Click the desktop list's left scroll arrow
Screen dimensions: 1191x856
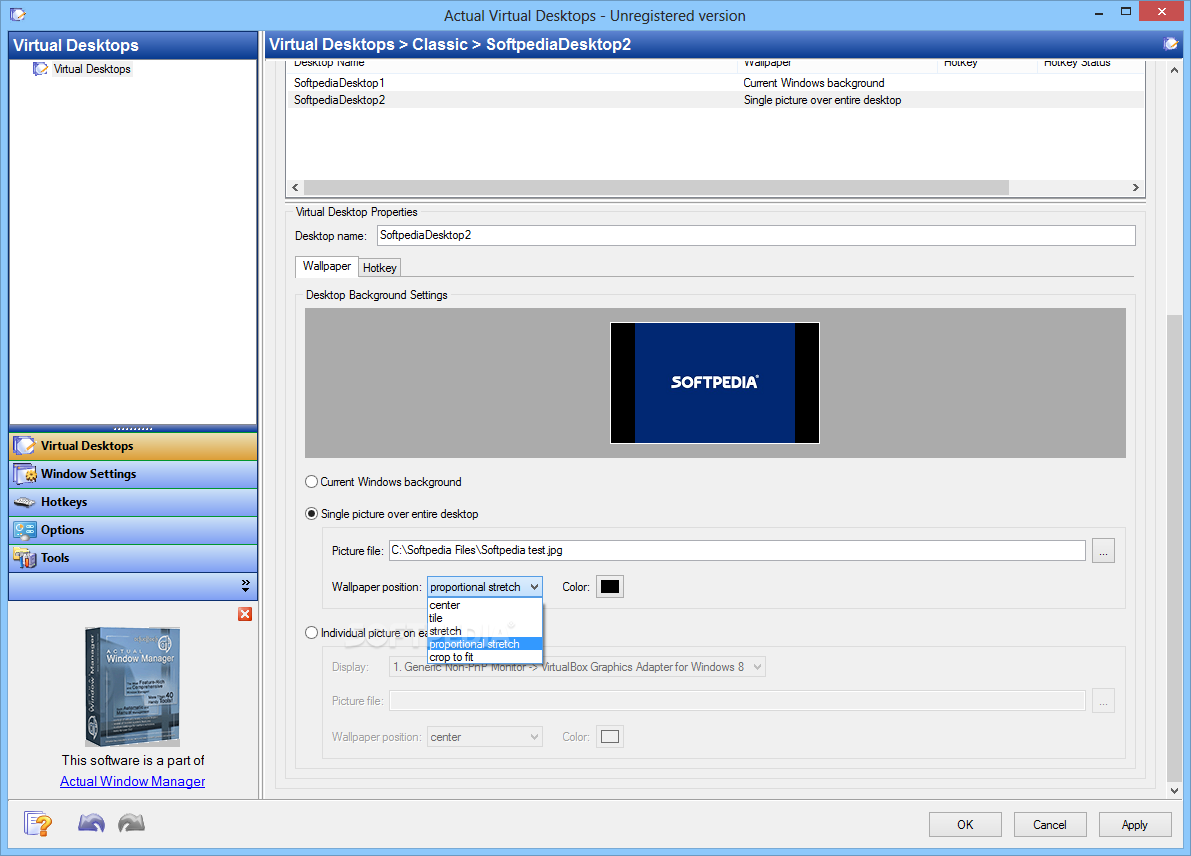(295, 188)
